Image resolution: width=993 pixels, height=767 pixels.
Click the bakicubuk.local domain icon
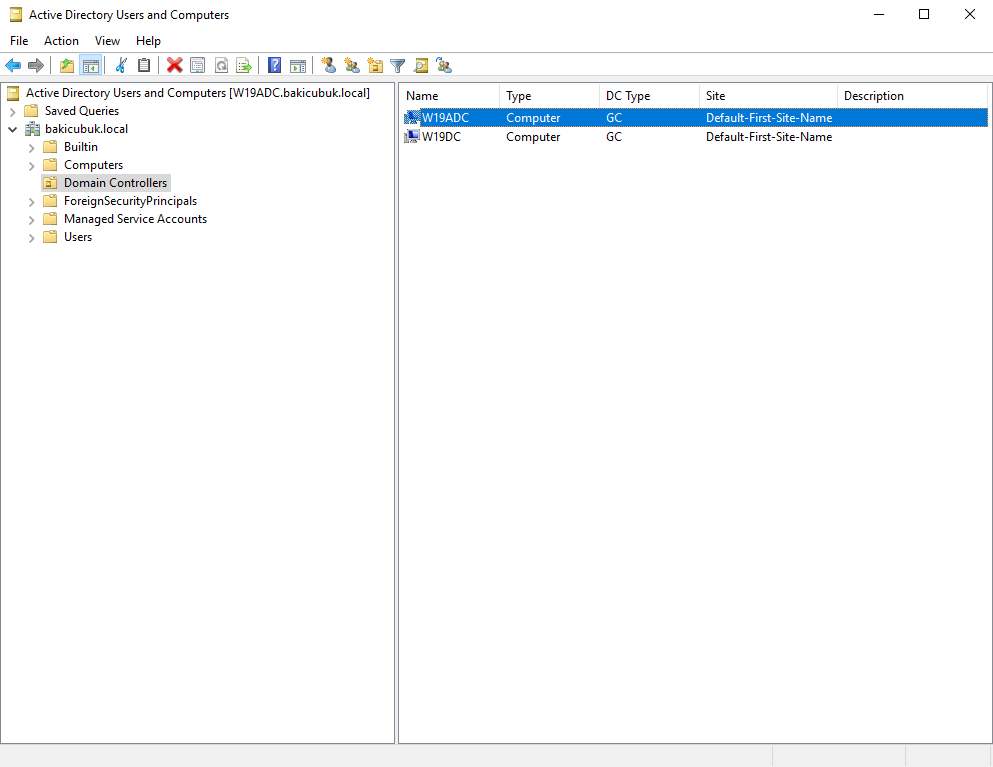(32, 129)
